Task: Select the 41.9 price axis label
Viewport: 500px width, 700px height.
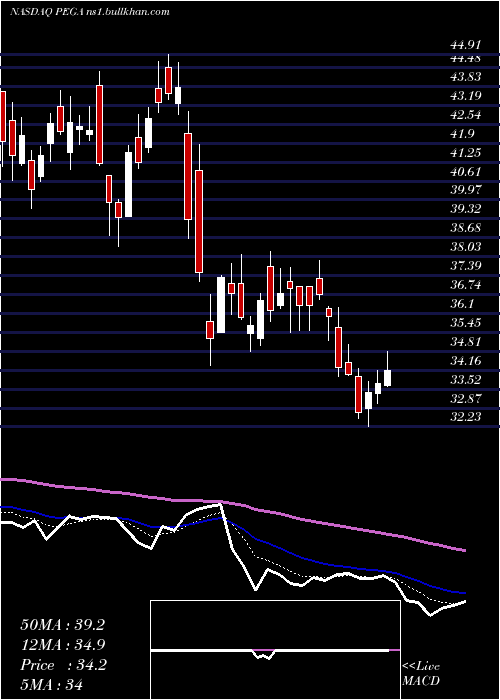Action: pyautogui.click(x=462, y=133)
